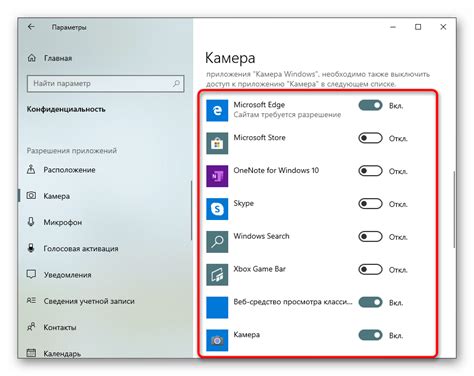Open Сведения учетной записи section

point(89,301)
